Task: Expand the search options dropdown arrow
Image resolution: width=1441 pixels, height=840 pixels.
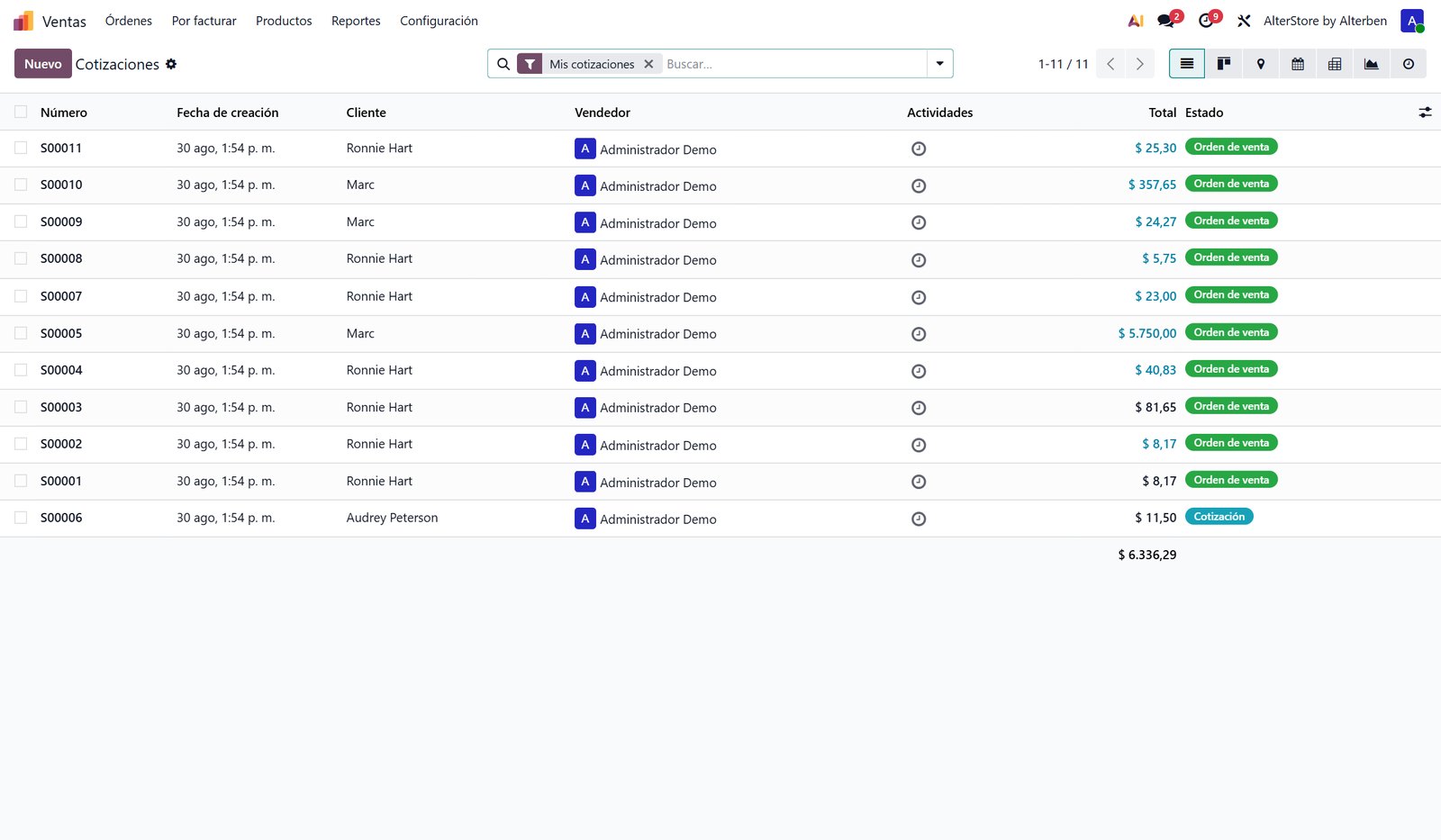Action: pyautogui.click(x=939, y=64)
